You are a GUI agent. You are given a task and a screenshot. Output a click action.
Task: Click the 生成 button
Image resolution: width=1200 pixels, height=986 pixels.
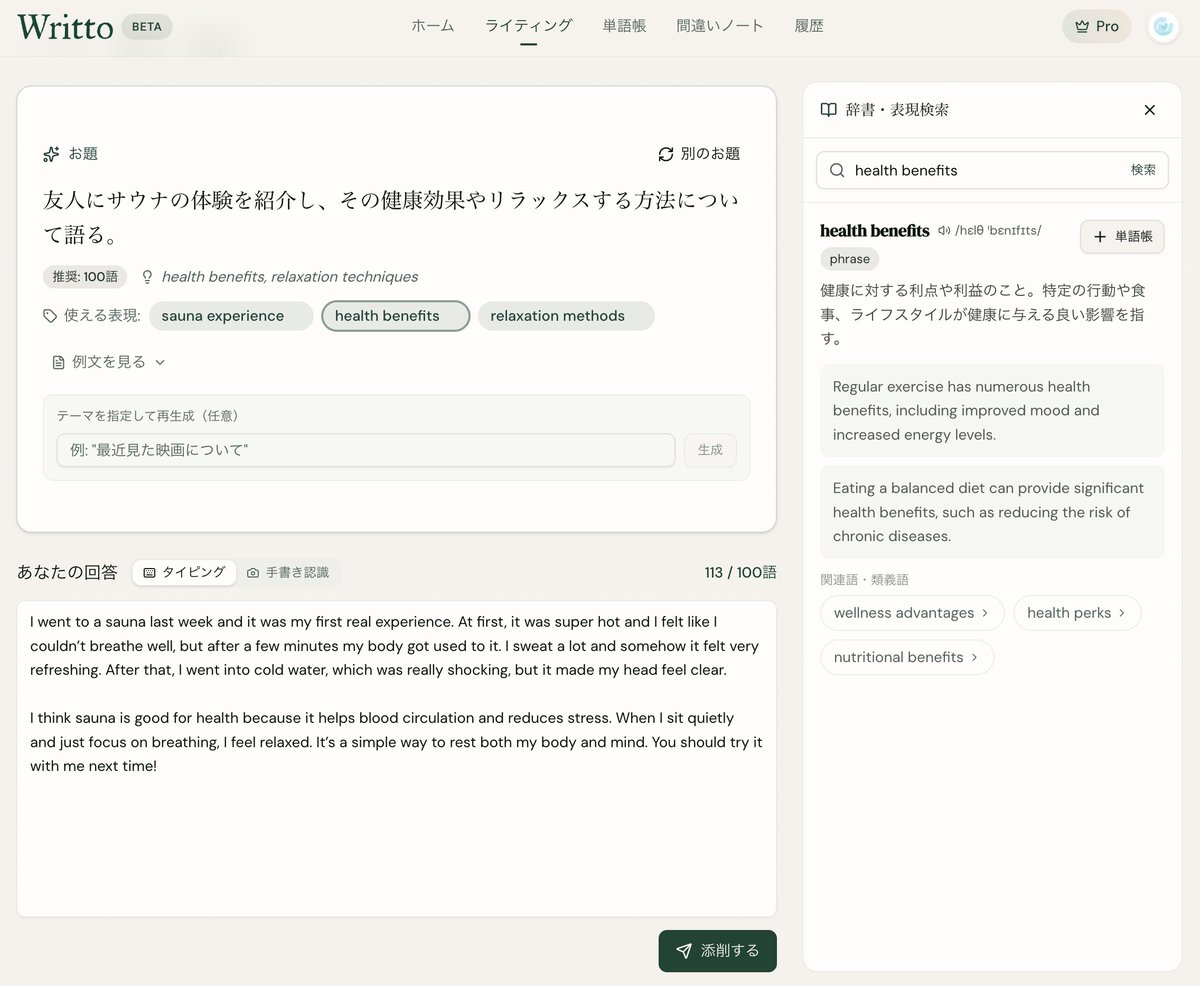point(710,450)
